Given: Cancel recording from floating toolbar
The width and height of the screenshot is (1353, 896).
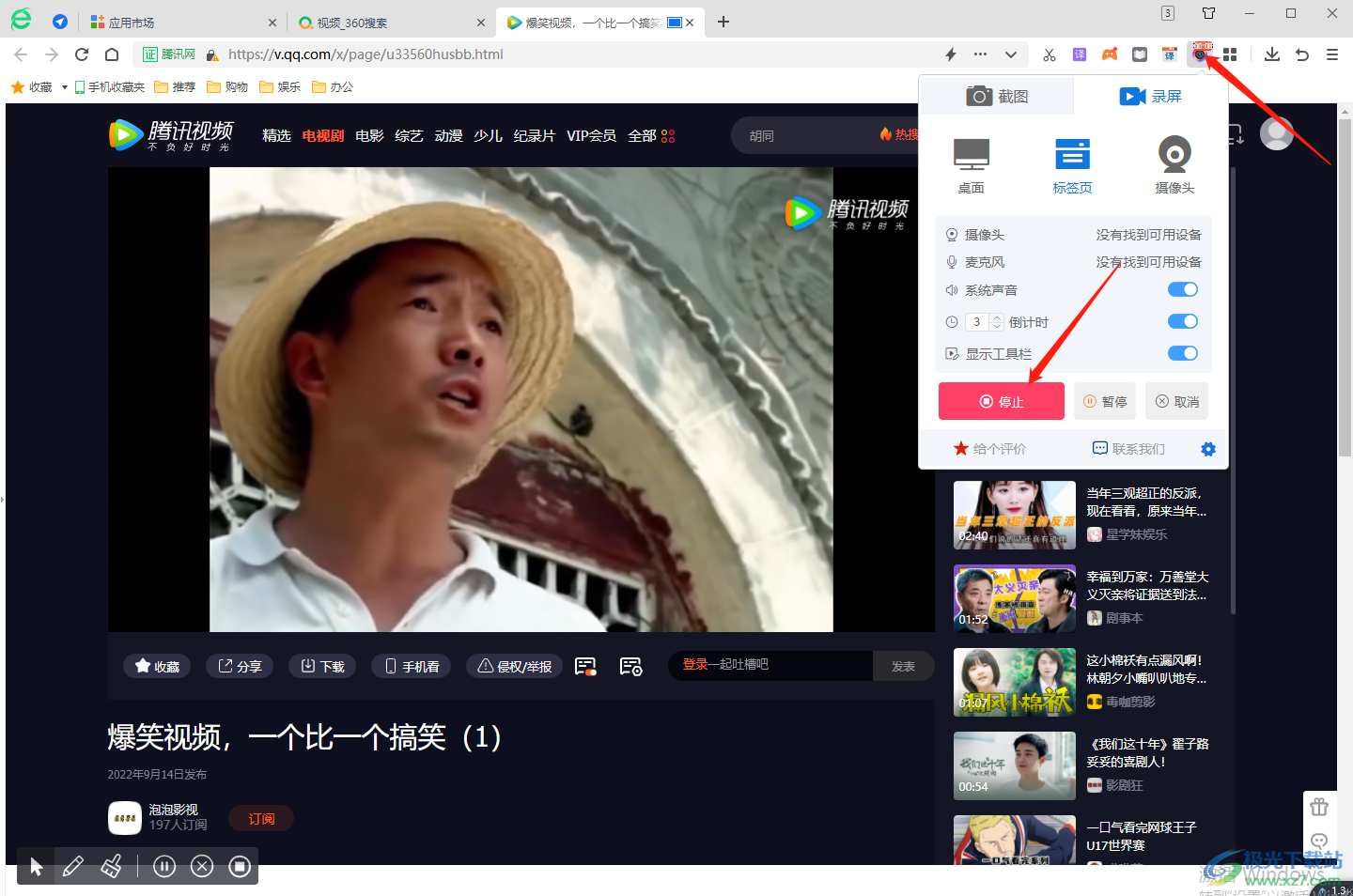Looking at the screenshot, I should pyautogui.click(x=202, y=866).
